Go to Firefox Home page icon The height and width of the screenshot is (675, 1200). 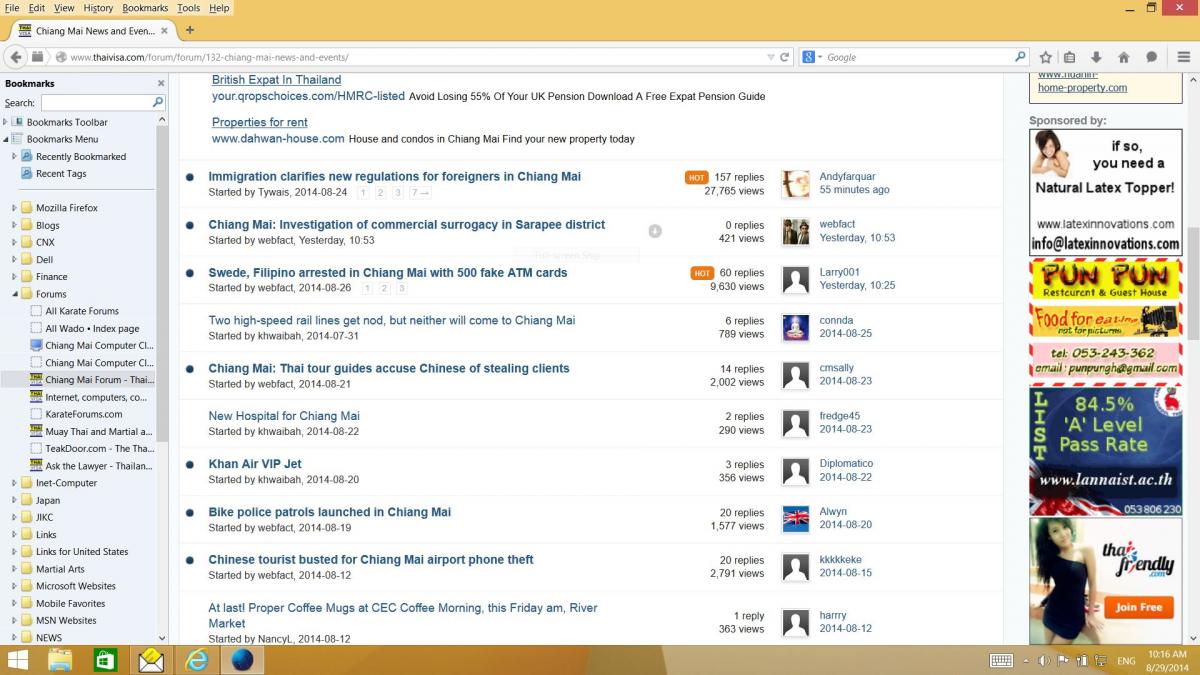tap(1124, 57)
